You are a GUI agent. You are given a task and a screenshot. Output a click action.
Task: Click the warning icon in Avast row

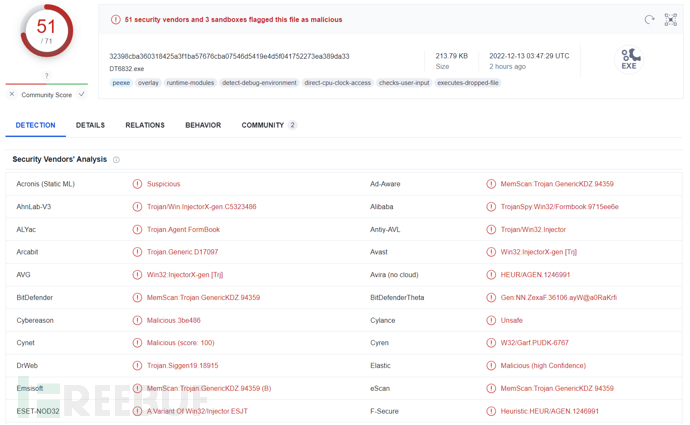[491, 252]
